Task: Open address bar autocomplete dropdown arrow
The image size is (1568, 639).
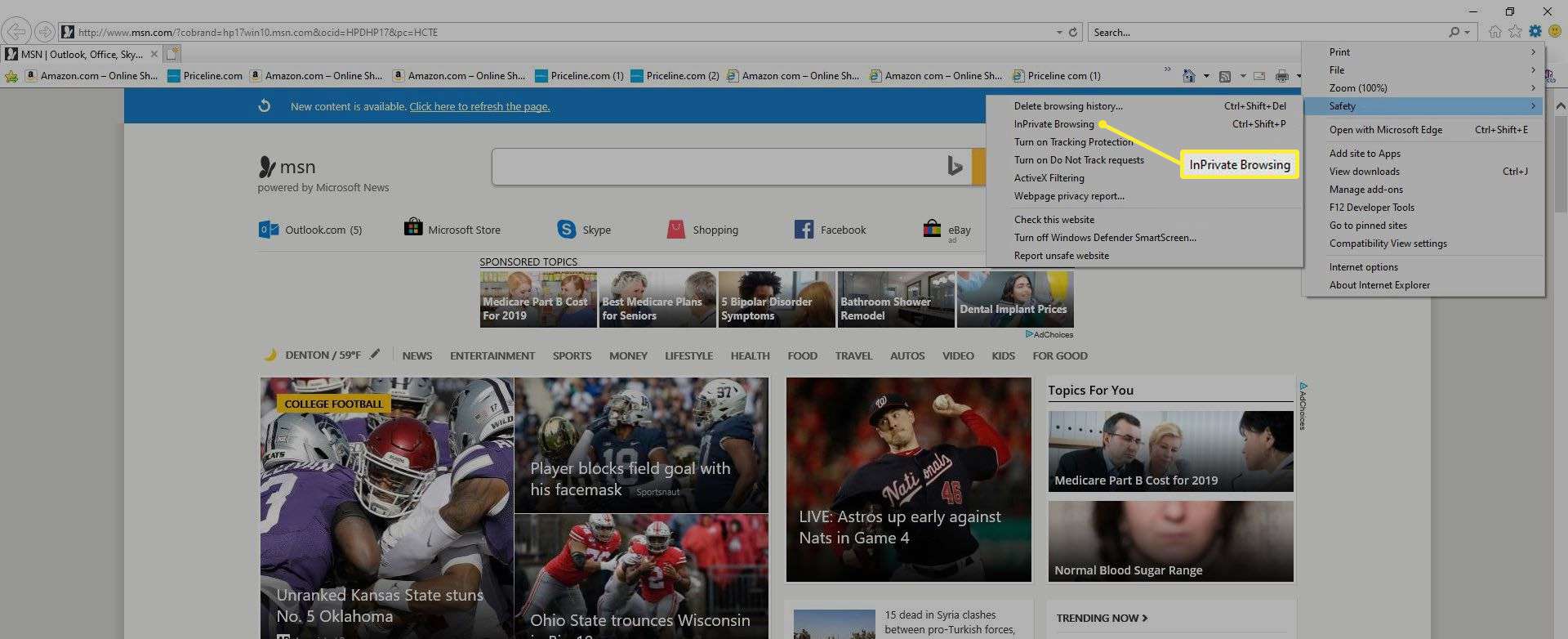Action: click(x=1059, y=33)
